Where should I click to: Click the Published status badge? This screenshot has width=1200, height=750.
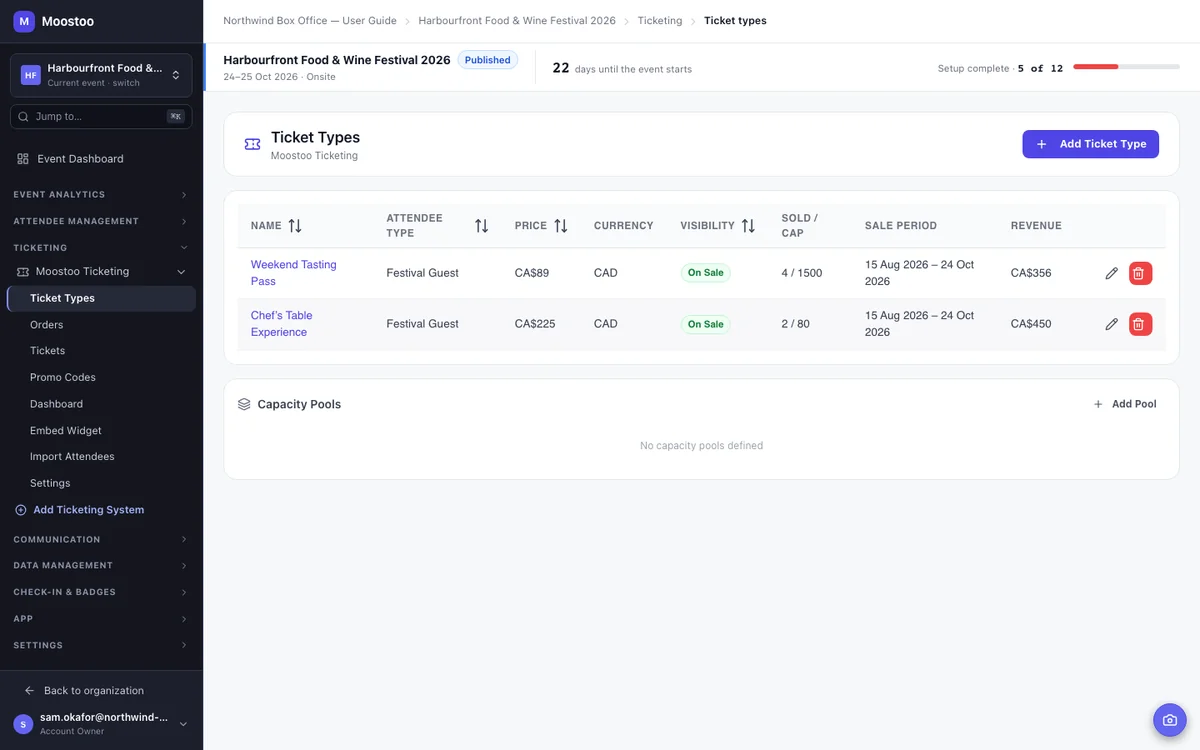pos(488,60)
